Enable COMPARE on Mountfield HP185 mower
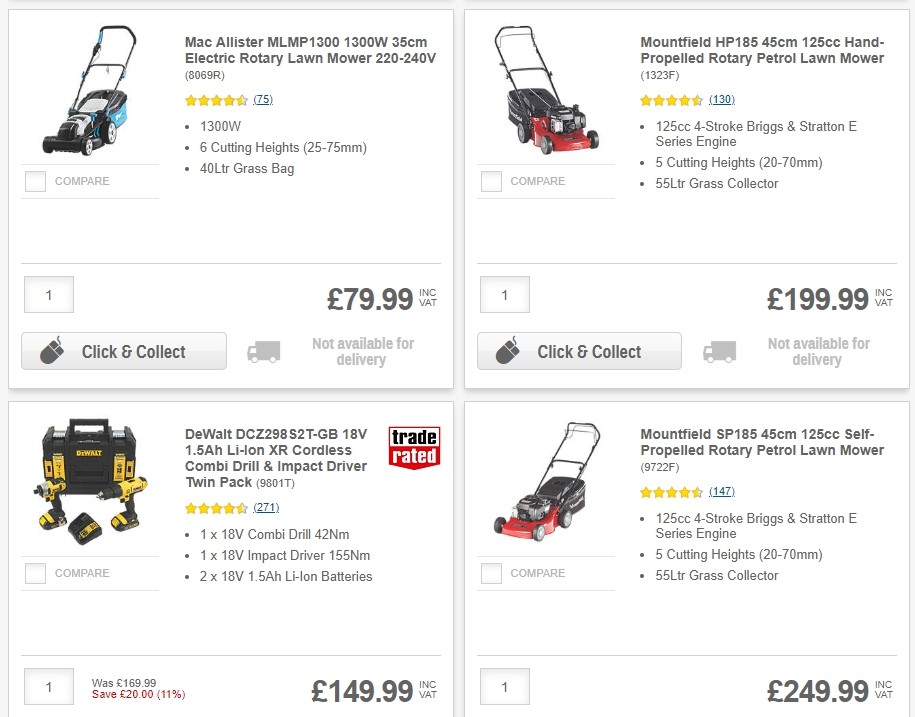Viewport: 915px width, 717px height. [x=491, y=181]
